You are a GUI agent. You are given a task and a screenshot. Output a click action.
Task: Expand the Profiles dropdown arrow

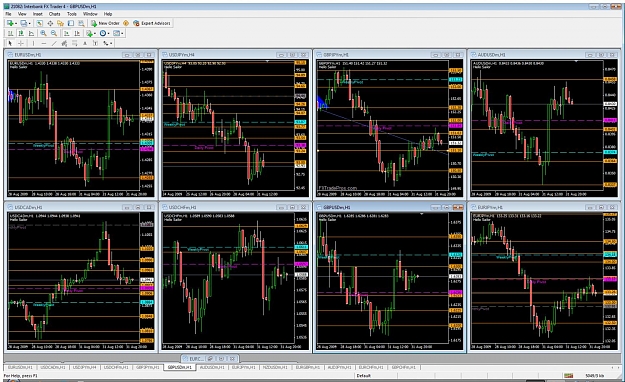click(x=29, y=24)
